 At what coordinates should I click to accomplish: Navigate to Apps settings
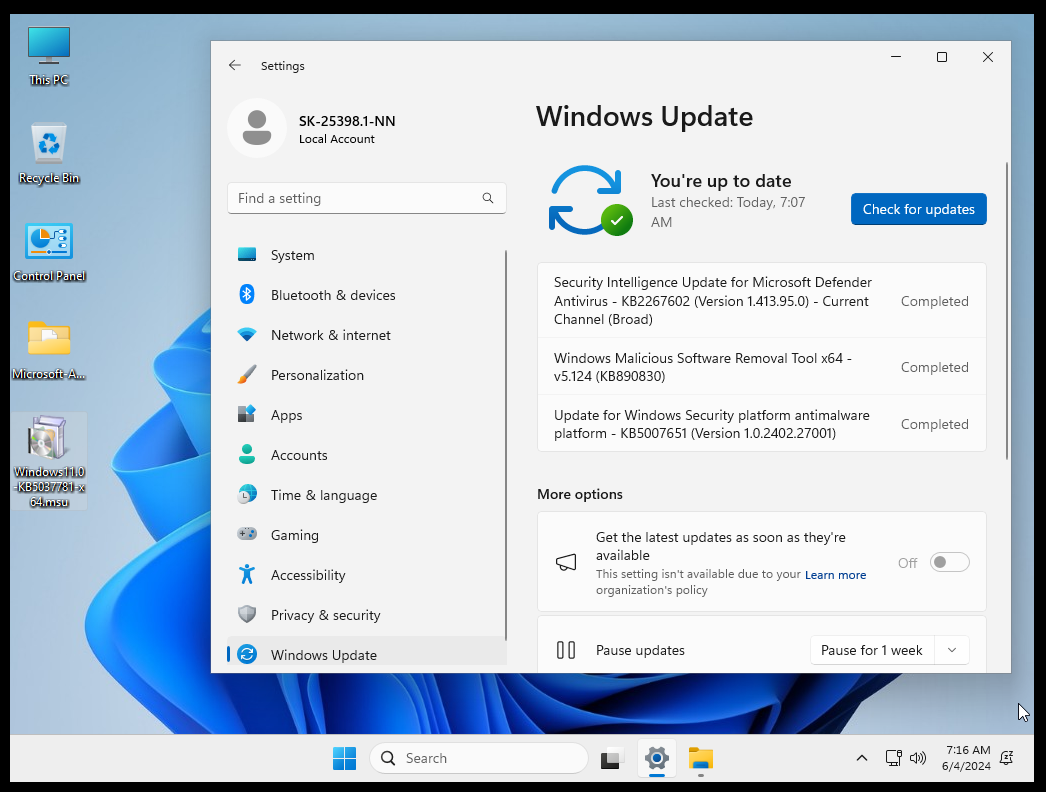tap(366, 415)
